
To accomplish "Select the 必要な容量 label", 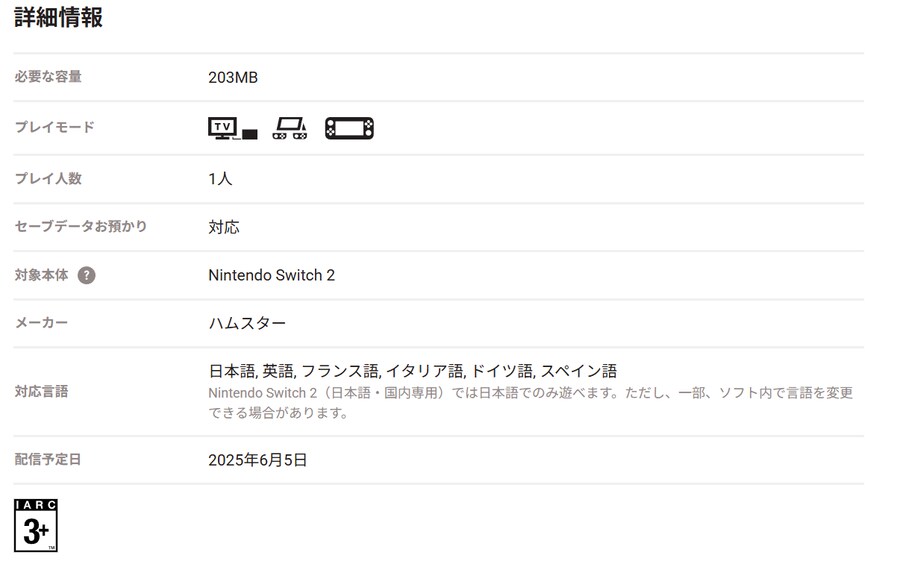I will [x=48, y=76].
